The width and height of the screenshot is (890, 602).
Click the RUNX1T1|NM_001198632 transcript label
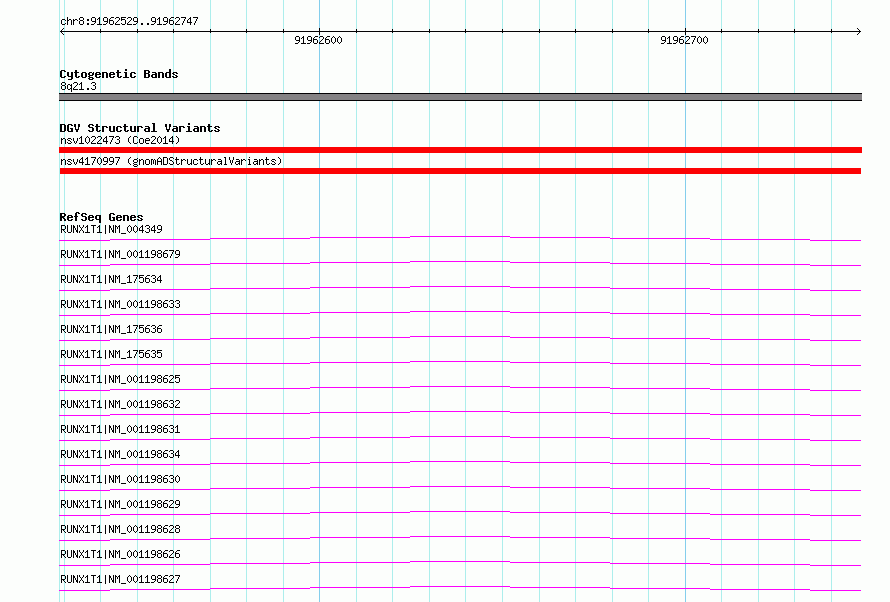click(120, 404)
